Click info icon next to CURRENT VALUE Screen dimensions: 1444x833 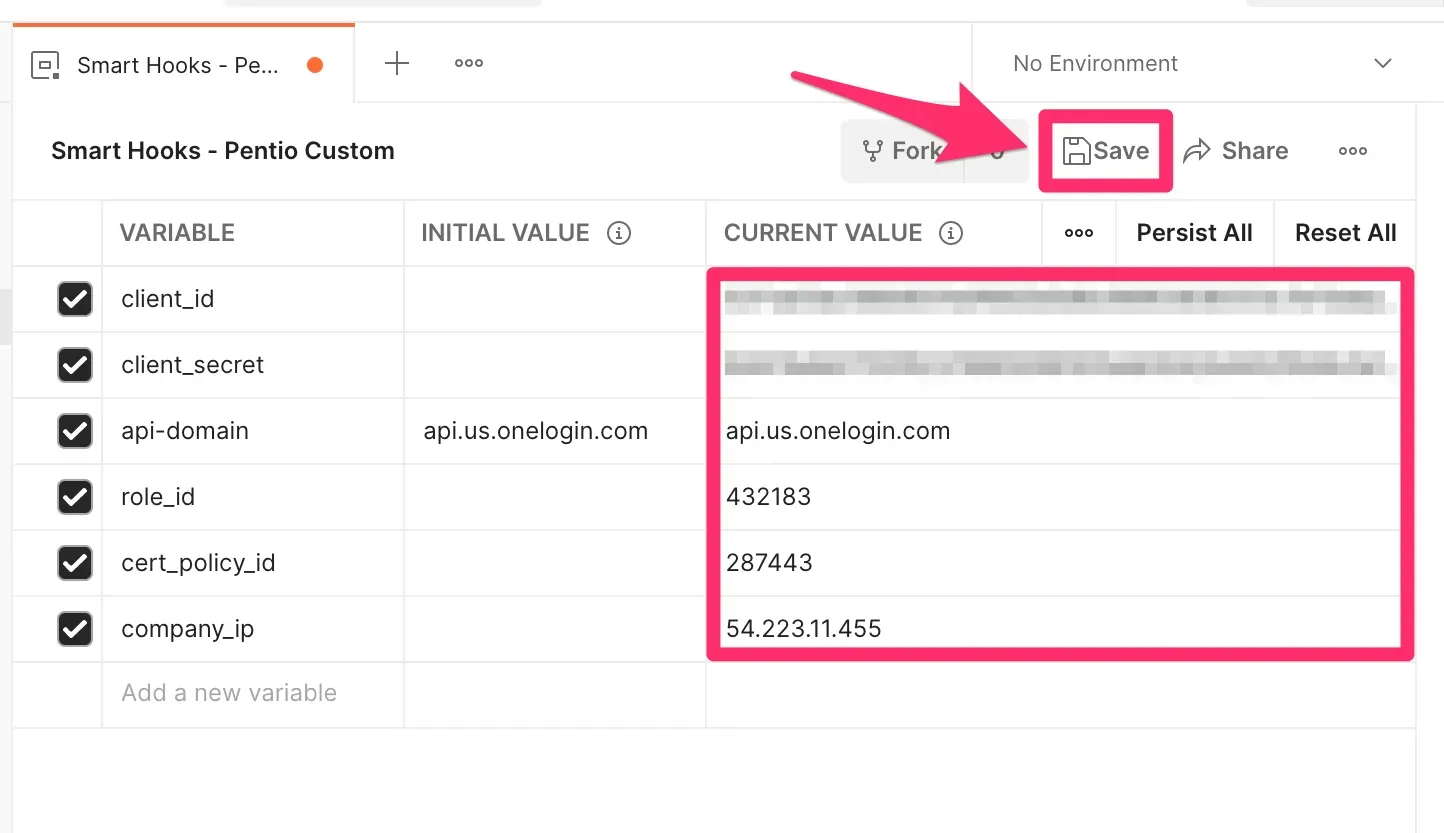click(x=951, y=233)
